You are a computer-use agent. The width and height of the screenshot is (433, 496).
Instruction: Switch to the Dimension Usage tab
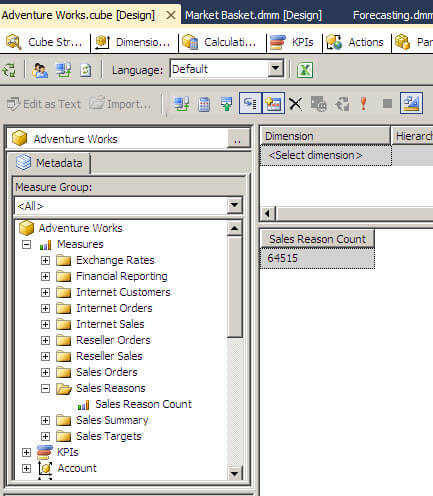click(x=134, y=42)
